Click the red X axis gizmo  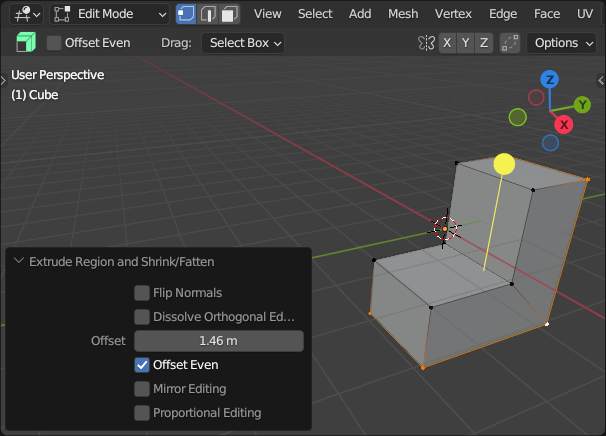[564, 124]
